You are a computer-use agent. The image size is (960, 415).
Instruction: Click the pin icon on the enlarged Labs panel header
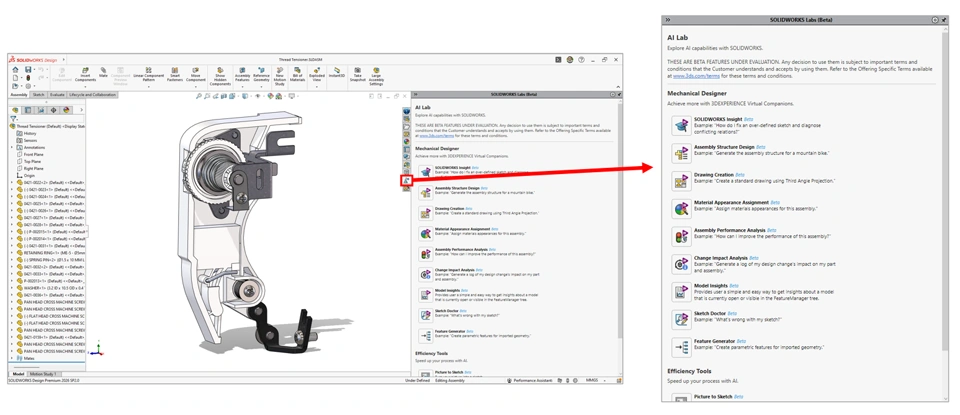click(x=943, y=20)
